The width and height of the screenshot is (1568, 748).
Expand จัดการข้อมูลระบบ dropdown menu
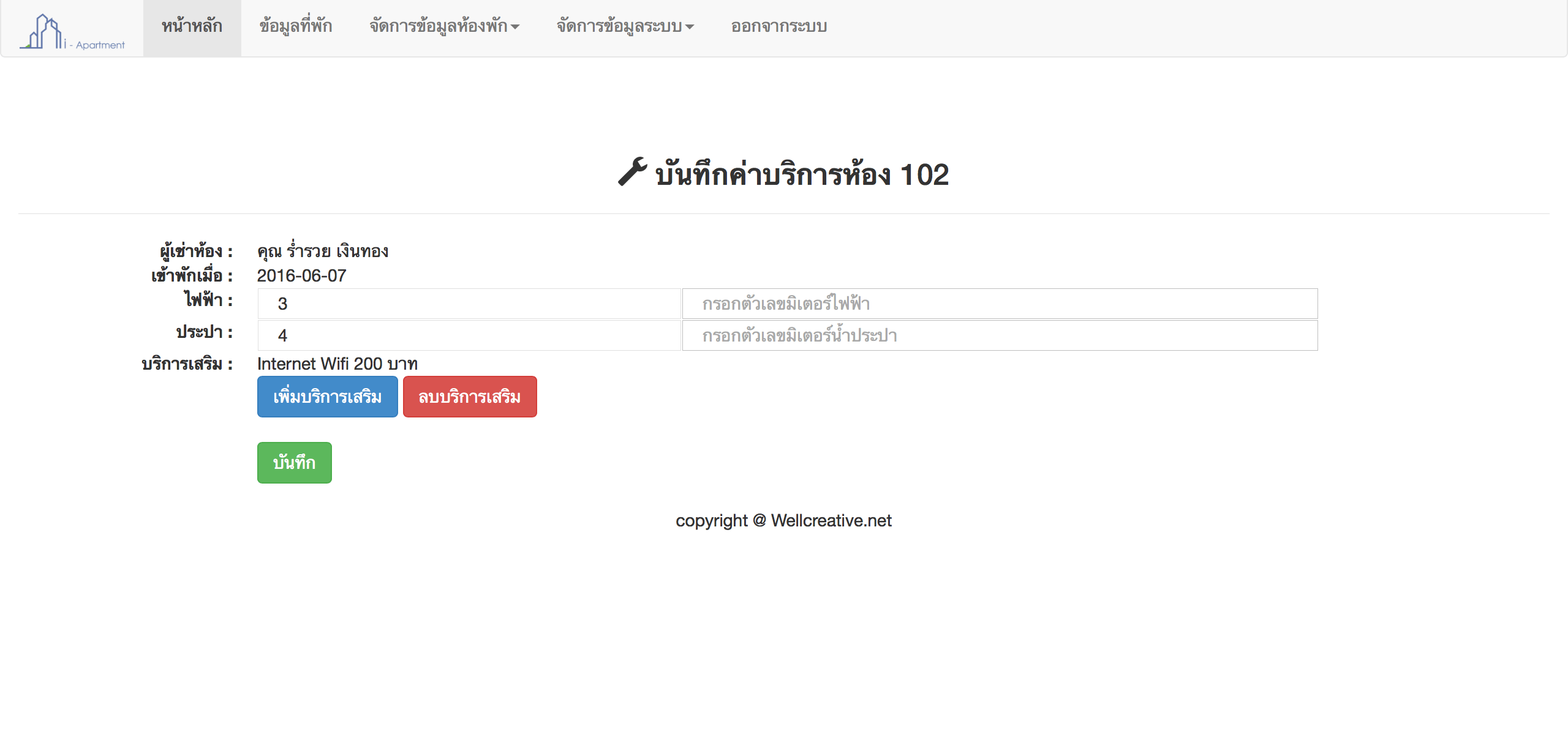[x=619, y=26]
